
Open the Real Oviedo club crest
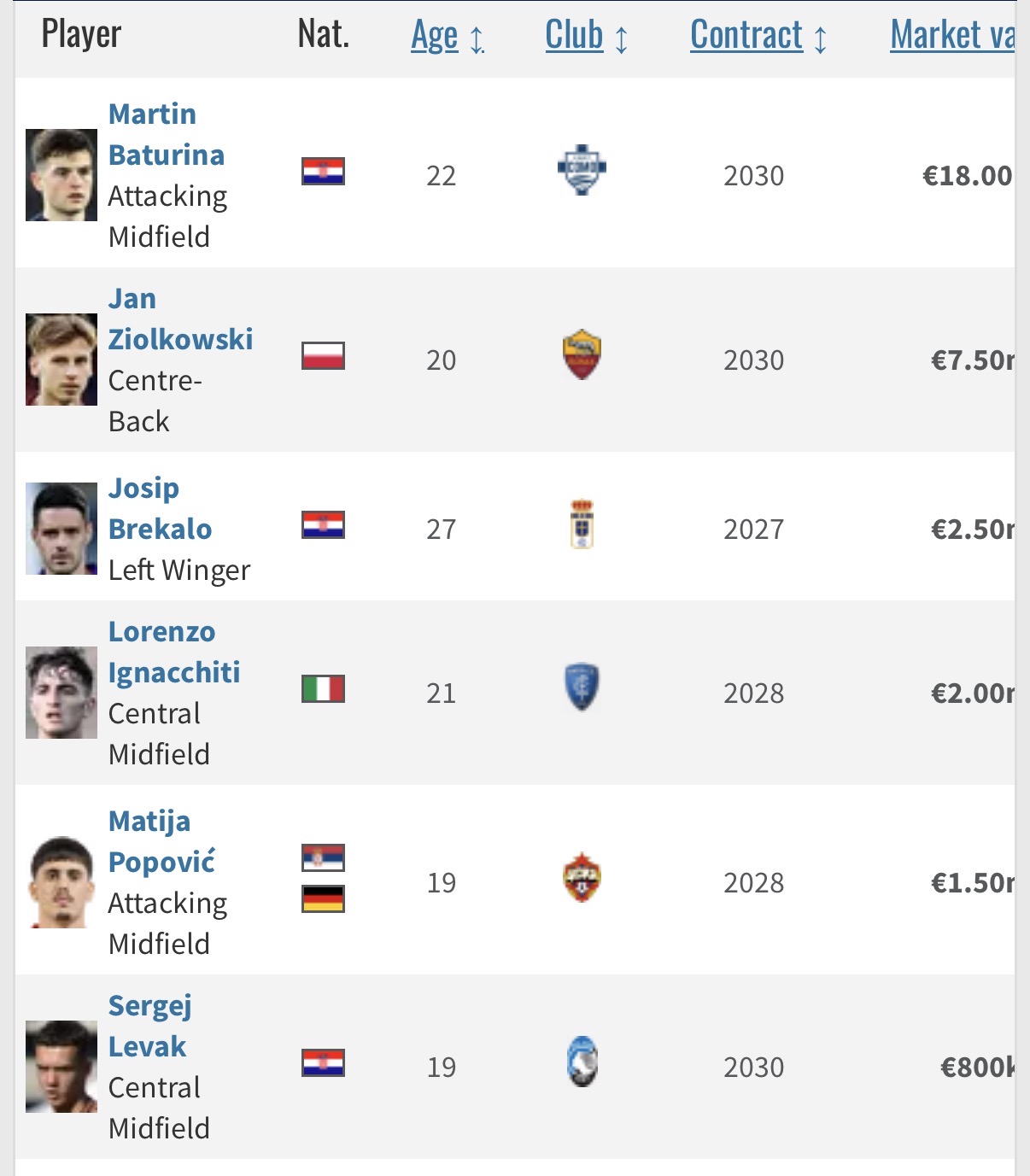(x=582, y=524)
